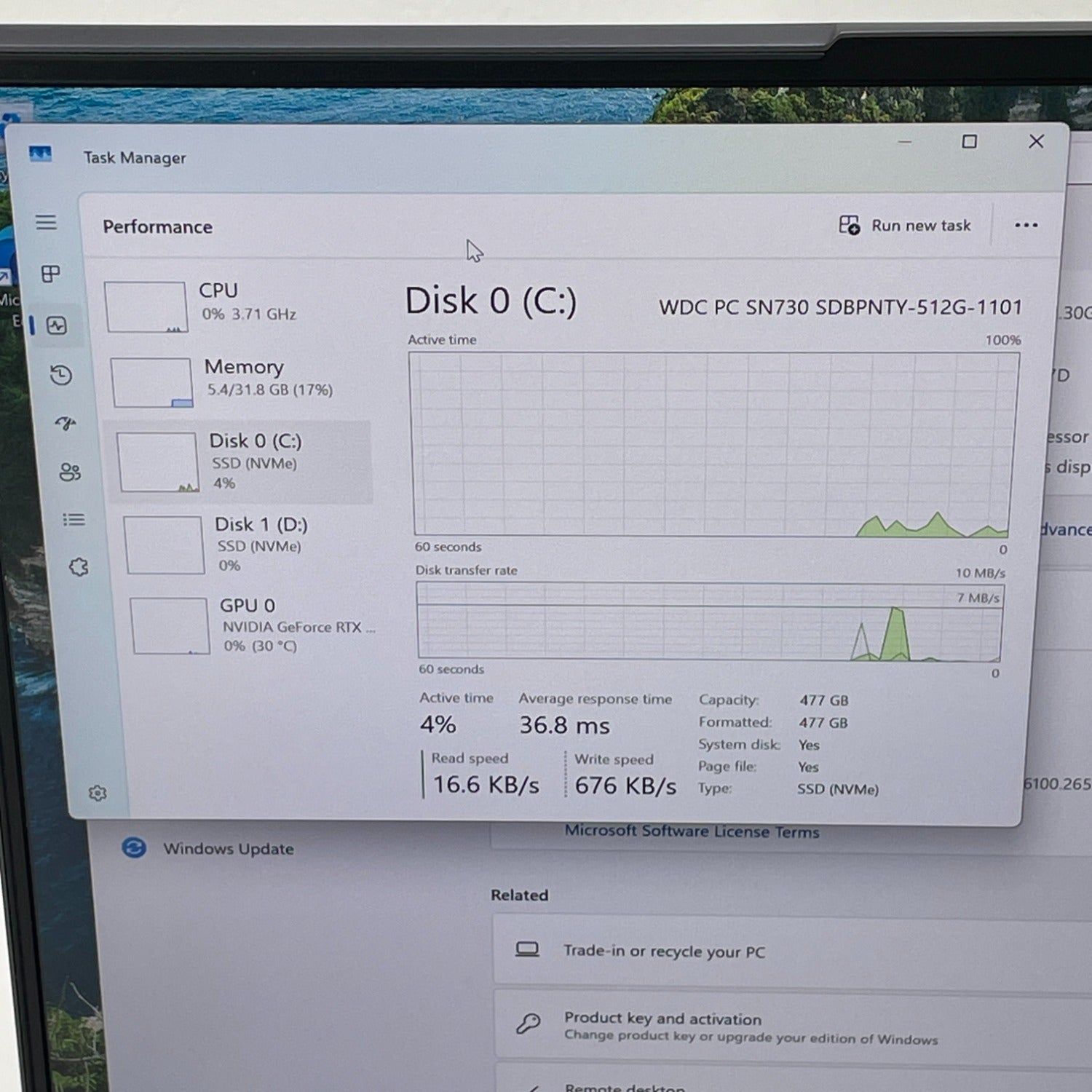Open Product key and activation
This screenshot has width=1092, height=1092.
662,1019
